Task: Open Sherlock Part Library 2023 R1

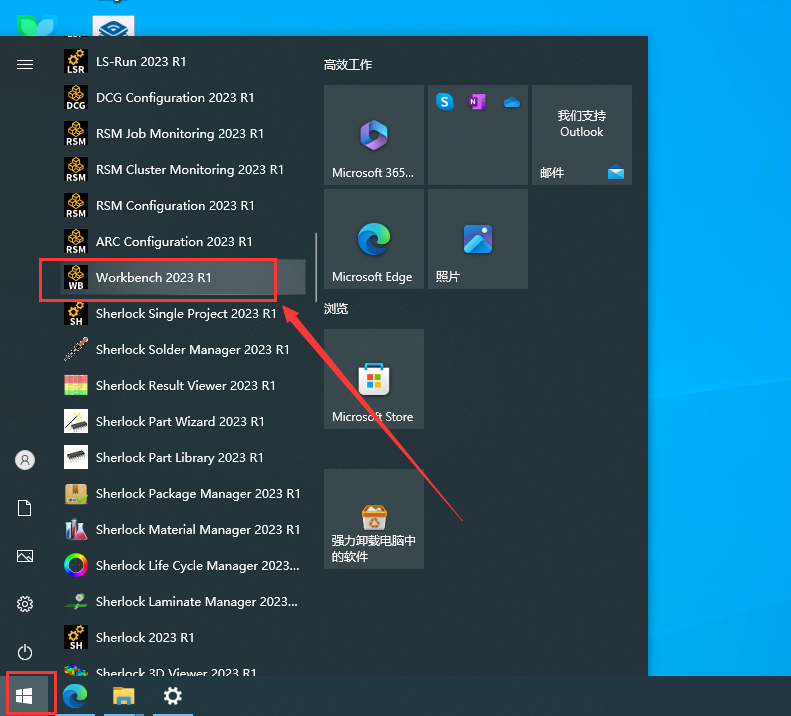Action: (179, 458)
